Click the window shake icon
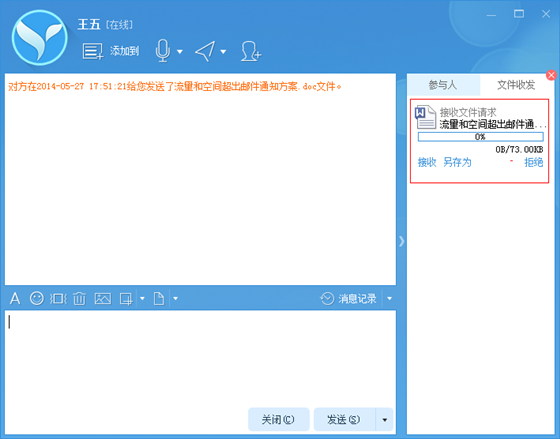Screen dimensions: 560x439 pos(58,298)
